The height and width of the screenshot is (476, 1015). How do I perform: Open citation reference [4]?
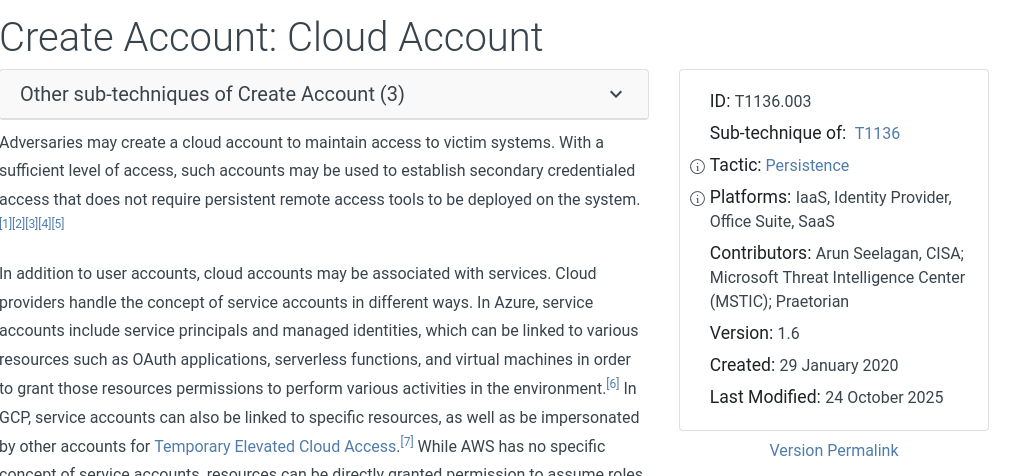point(45,224)
